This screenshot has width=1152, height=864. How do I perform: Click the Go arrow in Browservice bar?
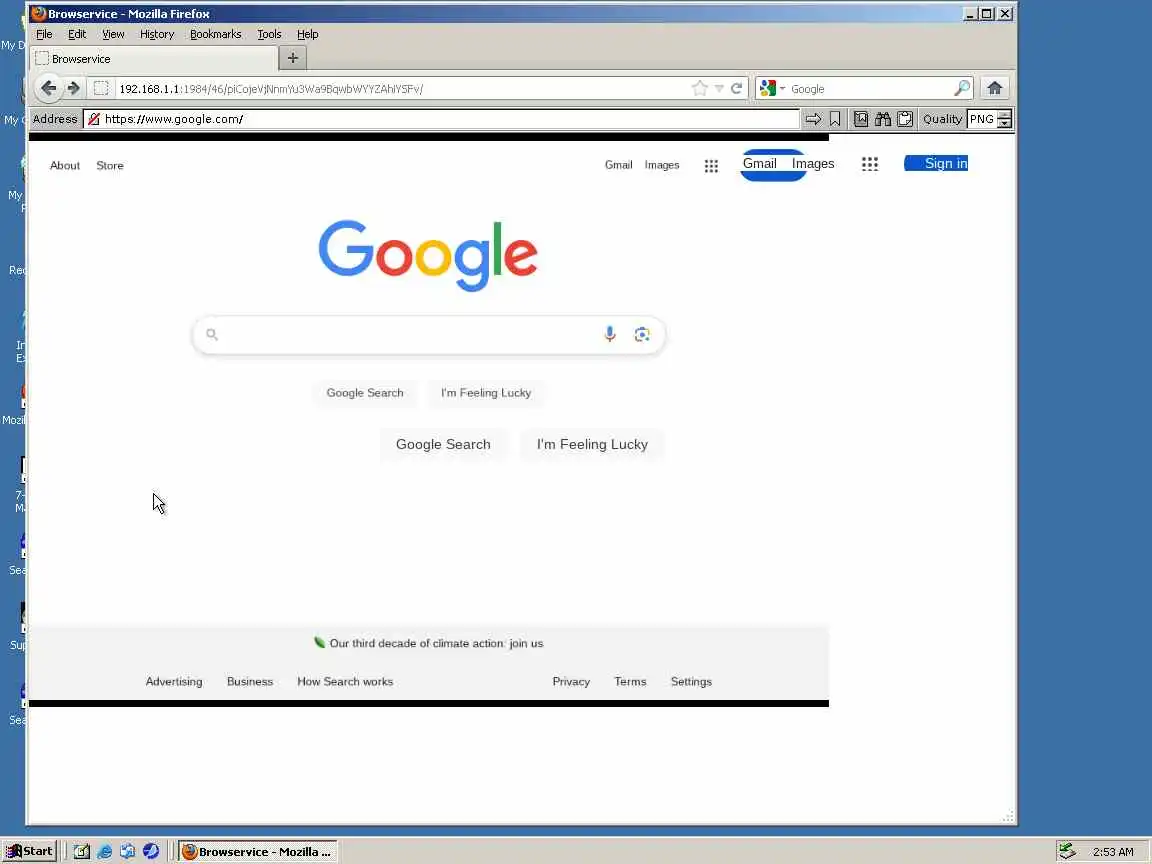point(813,119)
